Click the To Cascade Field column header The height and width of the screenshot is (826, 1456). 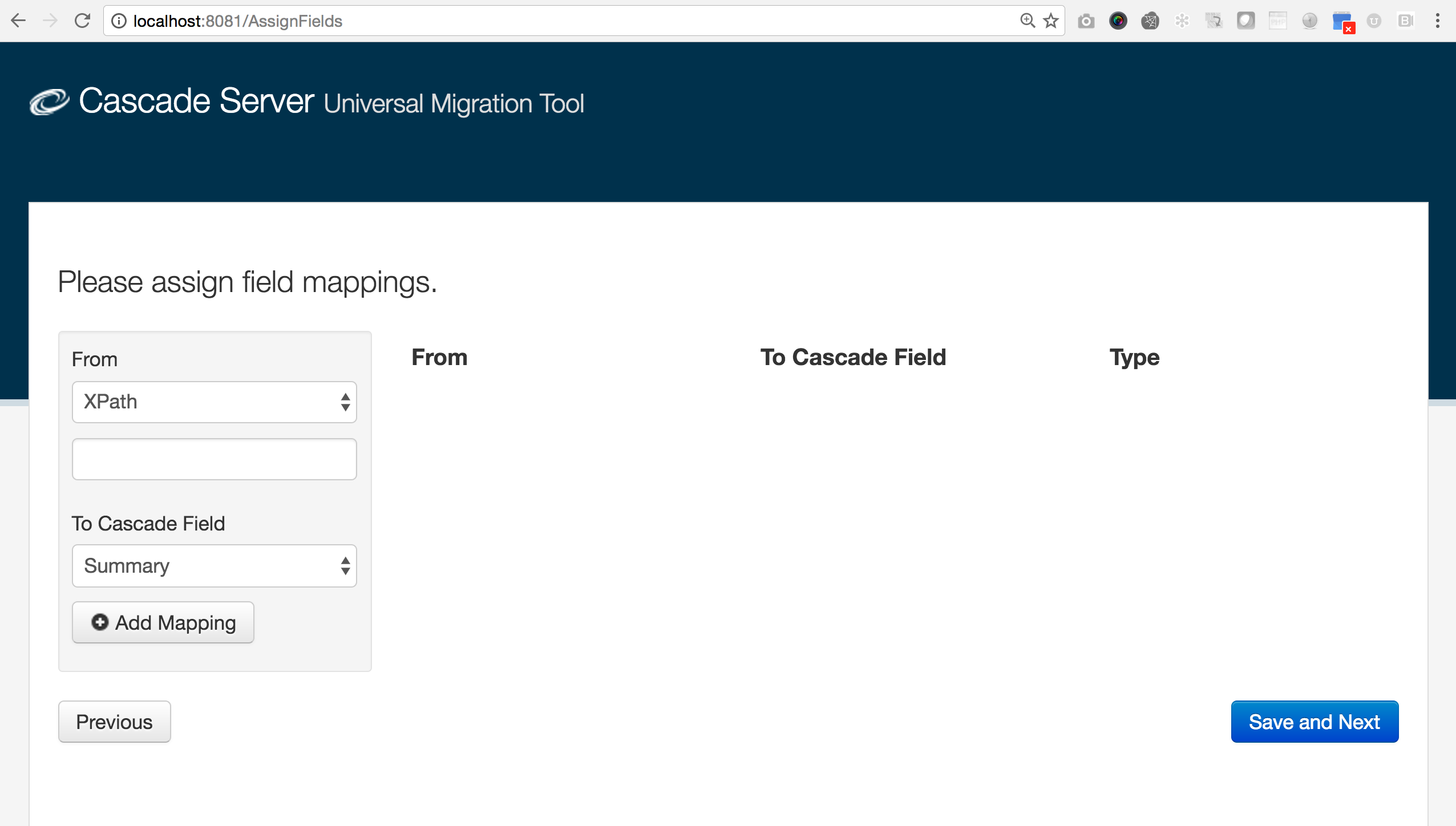coord(852,356)
